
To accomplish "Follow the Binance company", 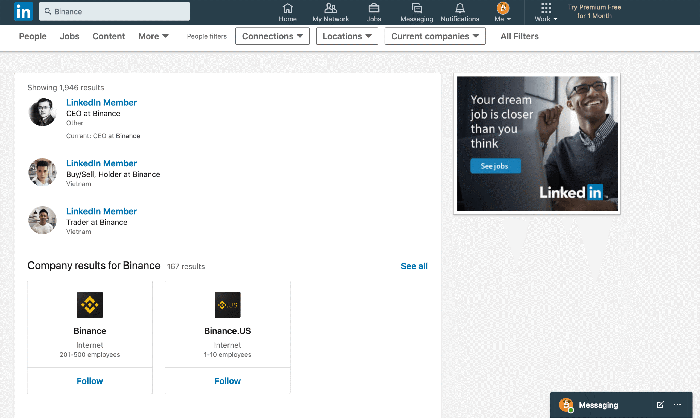I will 90,381.
